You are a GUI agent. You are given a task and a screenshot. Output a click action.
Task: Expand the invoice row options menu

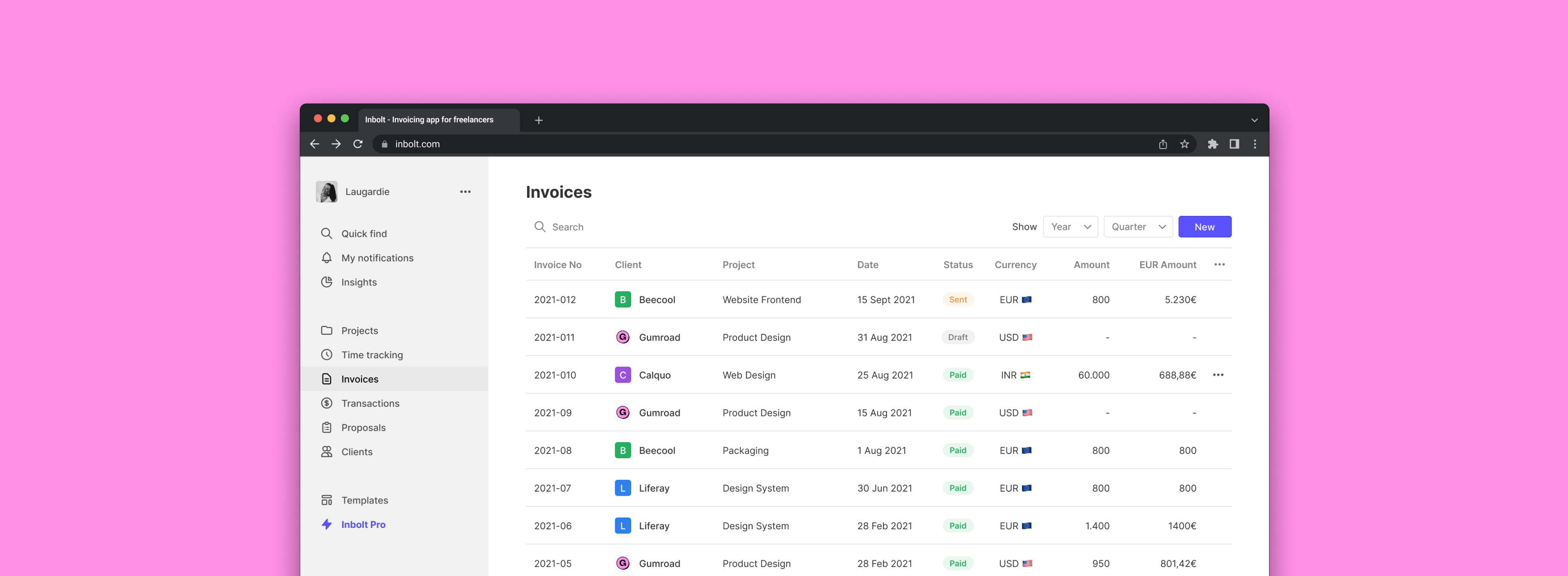pos(1220,374)
